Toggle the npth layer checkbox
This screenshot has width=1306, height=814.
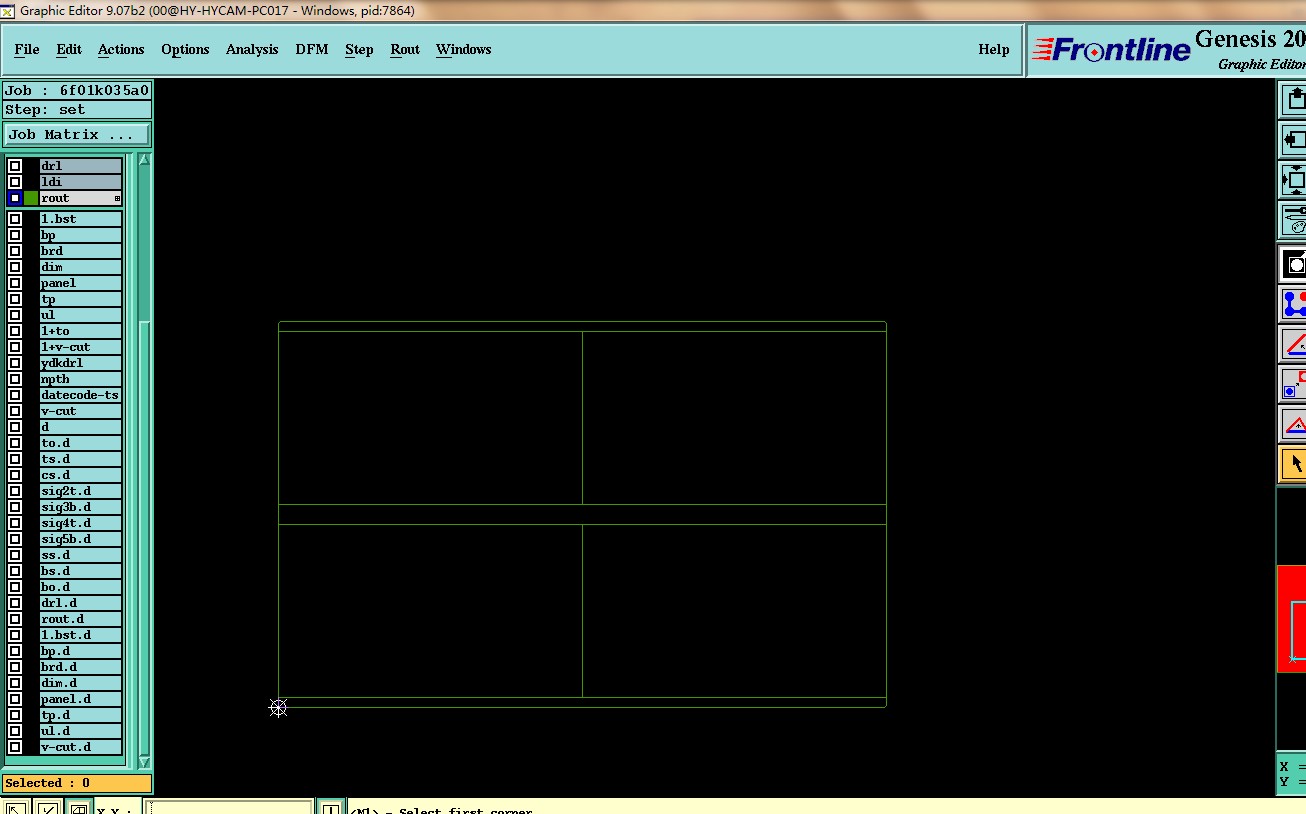coord(15,379)
